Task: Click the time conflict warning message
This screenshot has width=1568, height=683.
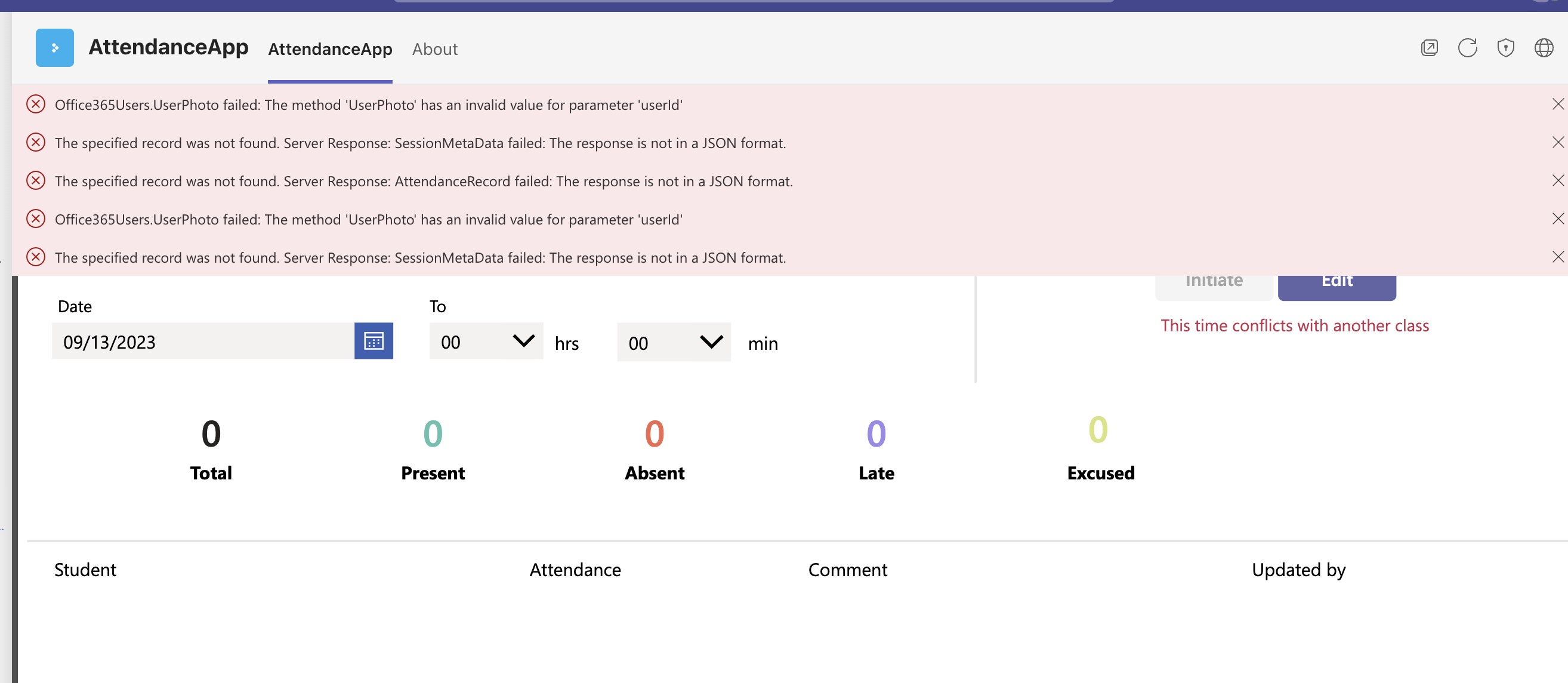Action: tap(1295, 325)
